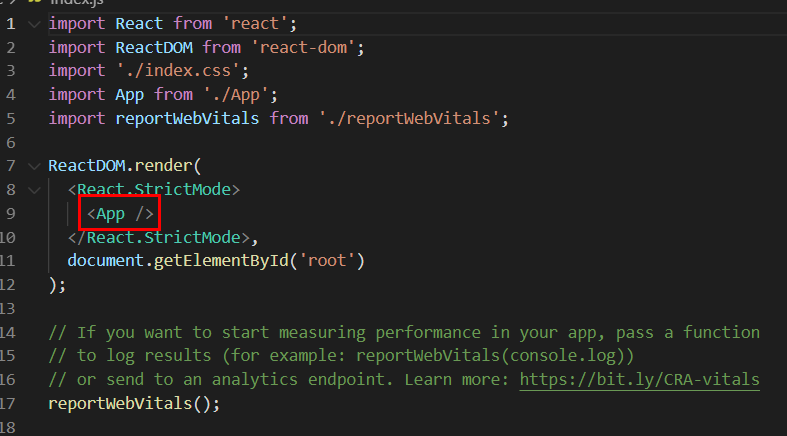Image resolution: width=787 pixels, height=436 pixels.
Task: Click the identifier ReactDOM on line 2
Action: (x=154, y=48)
